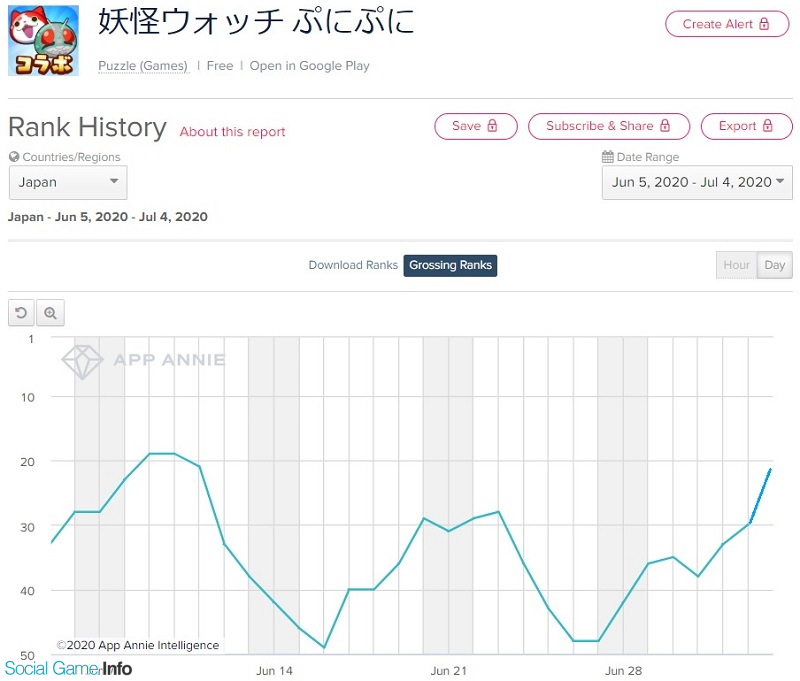Click the Jun 14 axis label
This screenshot has width=800, height=681.
(274, 671)
